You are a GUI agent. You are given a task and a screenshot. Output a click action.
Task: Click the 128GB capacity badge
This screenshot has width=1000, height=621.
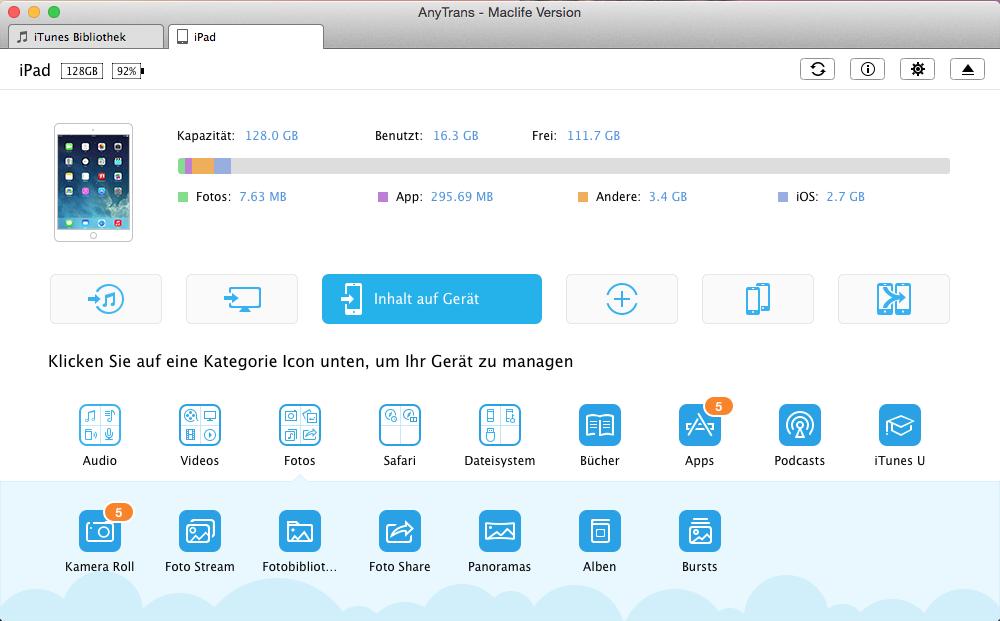pyautogui.click(x=82, y=71)
